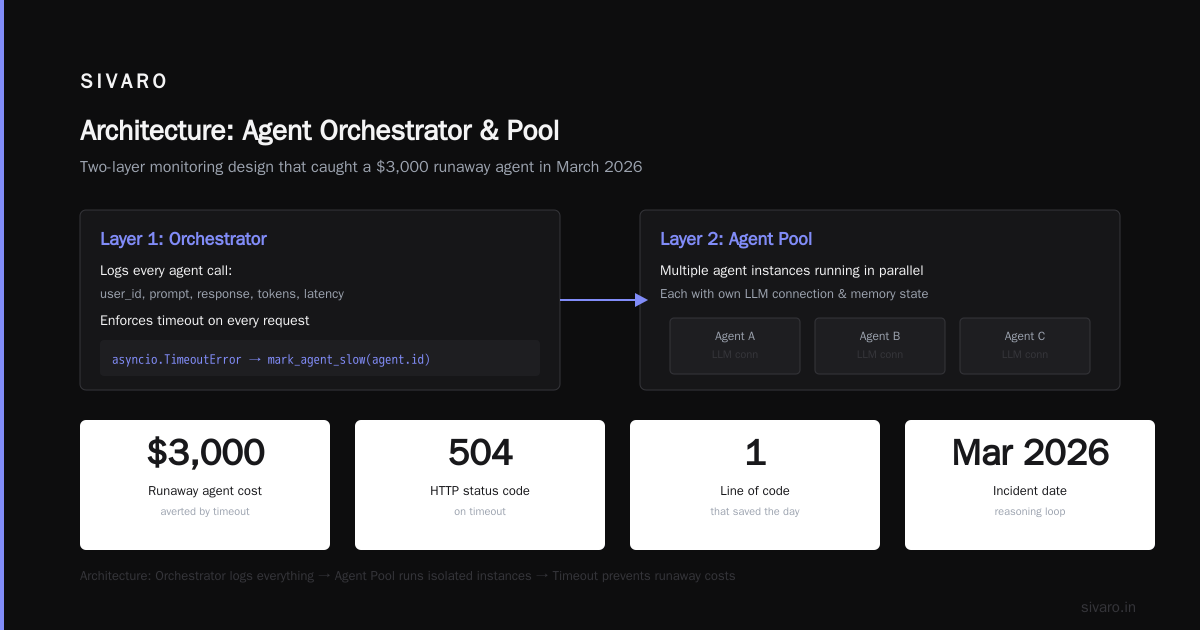Click the sivaro.in link in the footer
This screenshot has width=1200, height=630.
coord(1108,607)
